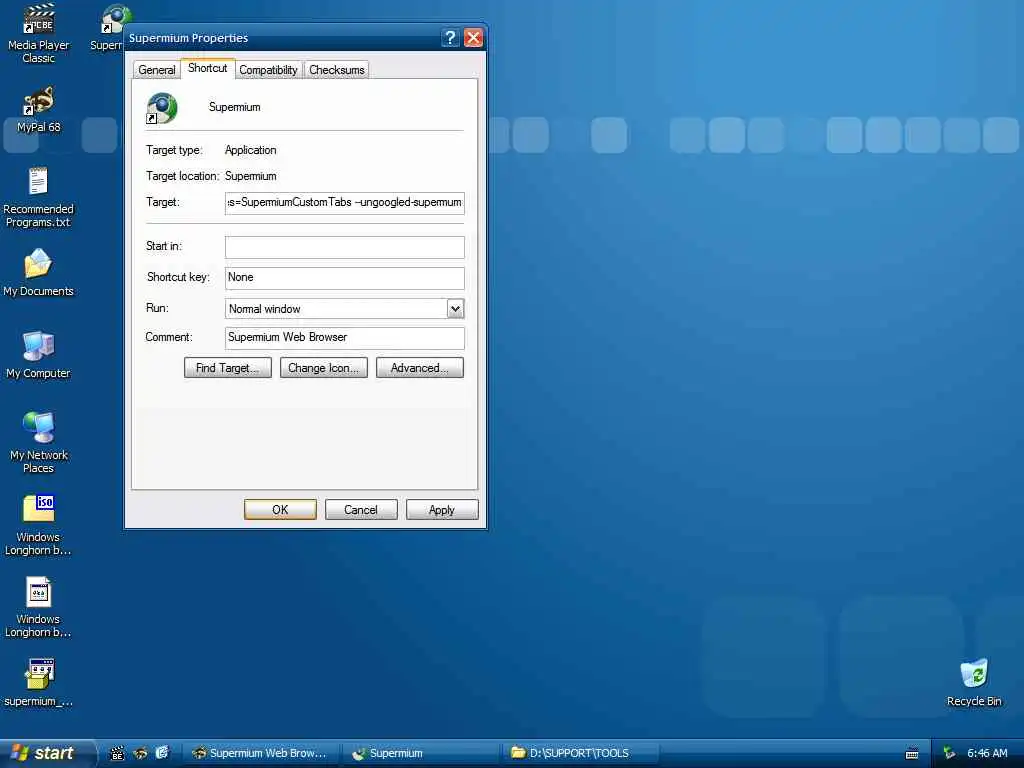Image resolution: width=1024 pixels, height=768 pixels.
Task: Click the Target input field
Action: click(345, 203)
